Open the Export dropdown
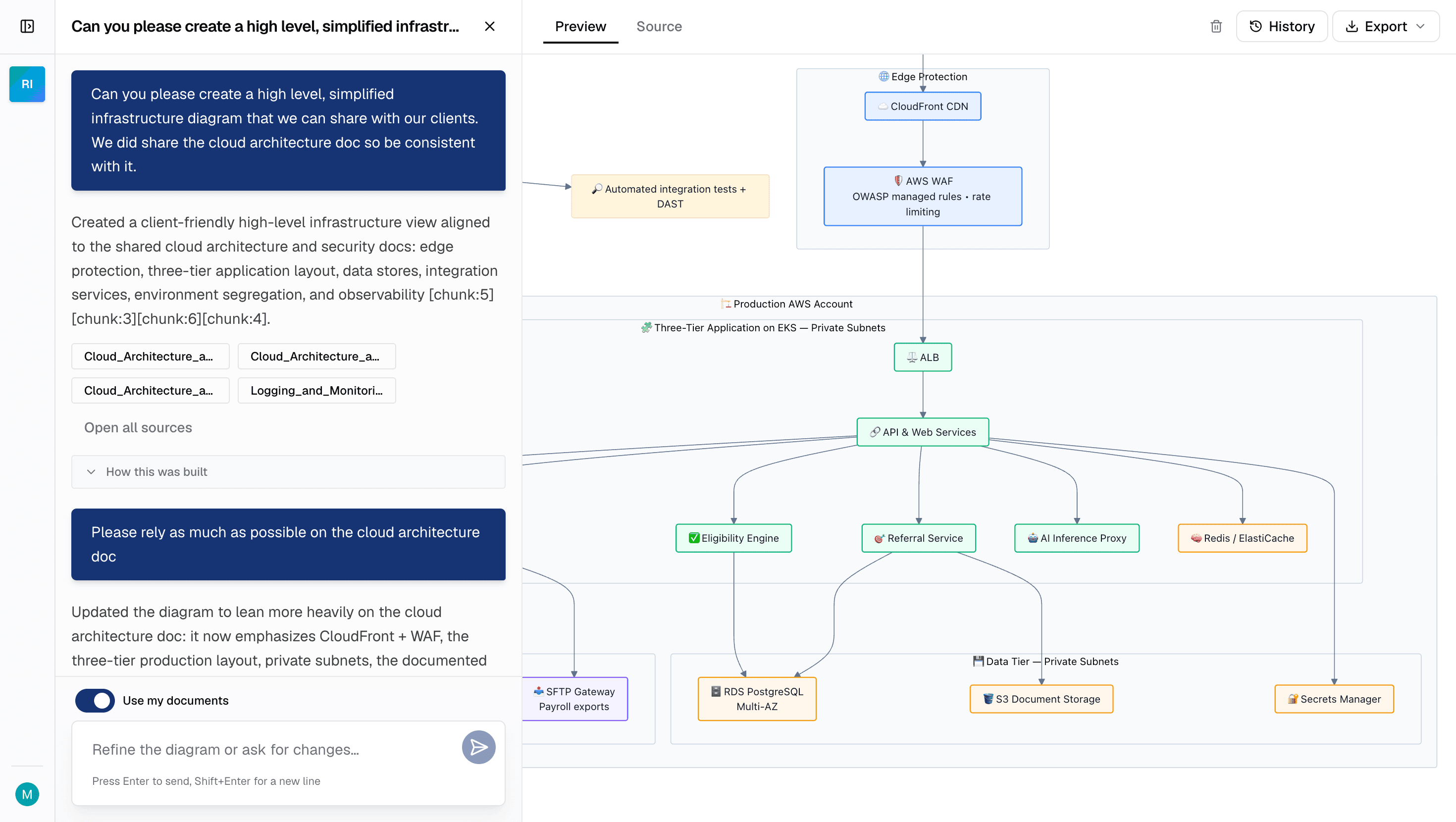The width and height of the screenshot is (1456, 822). [1386, 27]
